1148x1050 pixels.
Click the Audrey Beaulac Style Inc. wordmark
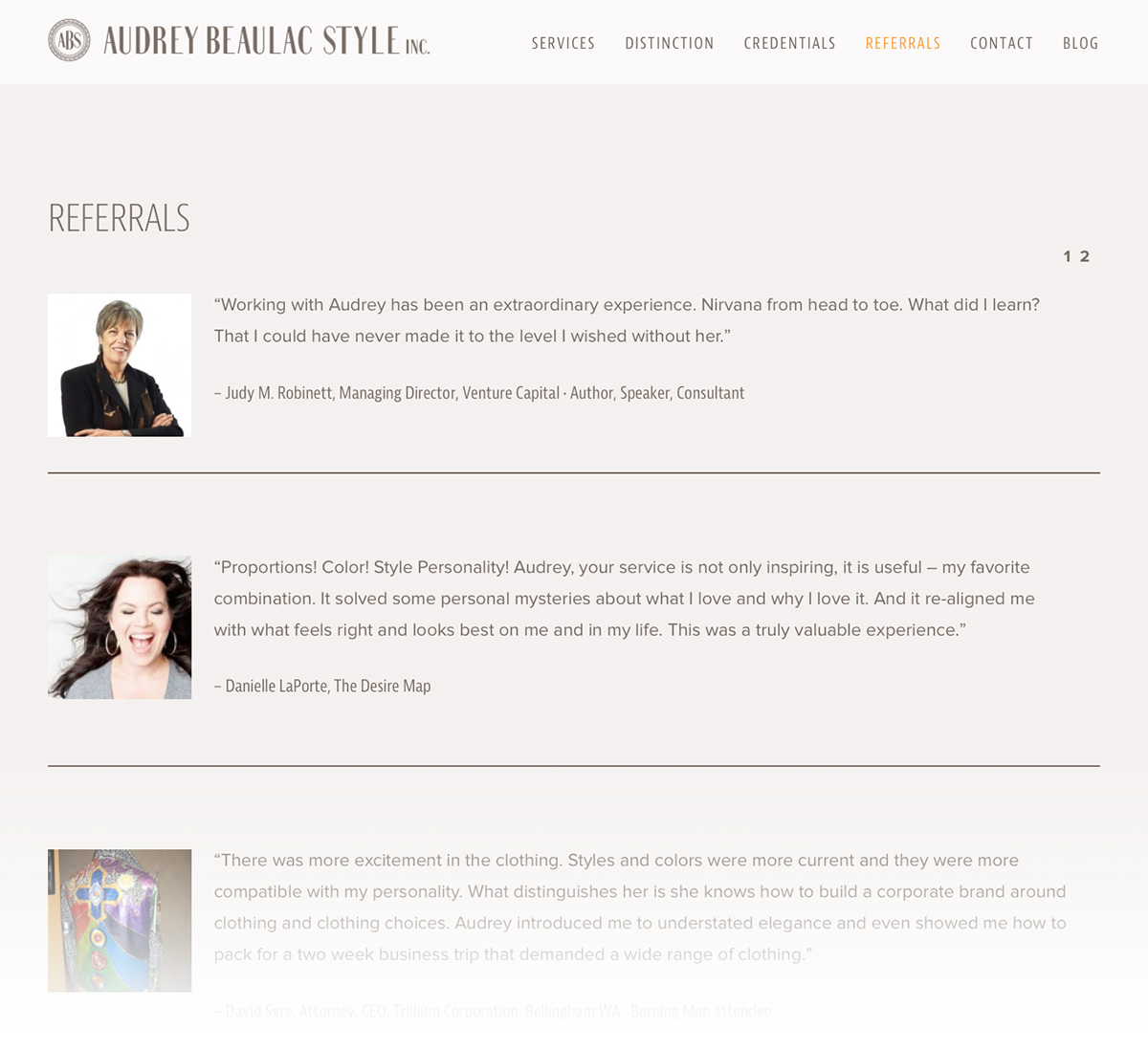(x=267, y=41)
